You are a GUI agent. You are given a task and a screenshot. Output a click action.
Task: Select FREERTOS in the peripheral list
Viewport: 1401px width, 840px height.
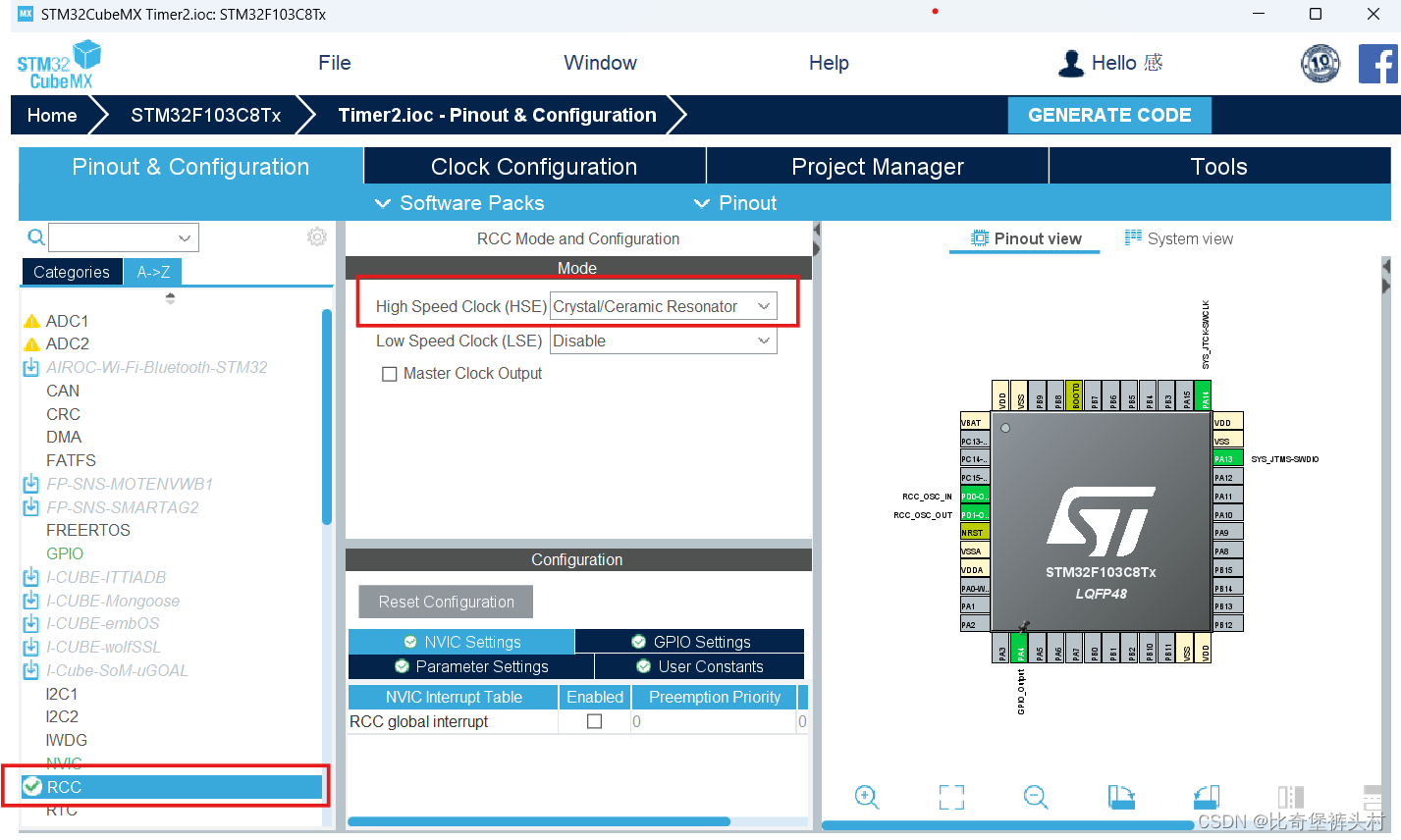pyautogui.click(x=88, y=530)
